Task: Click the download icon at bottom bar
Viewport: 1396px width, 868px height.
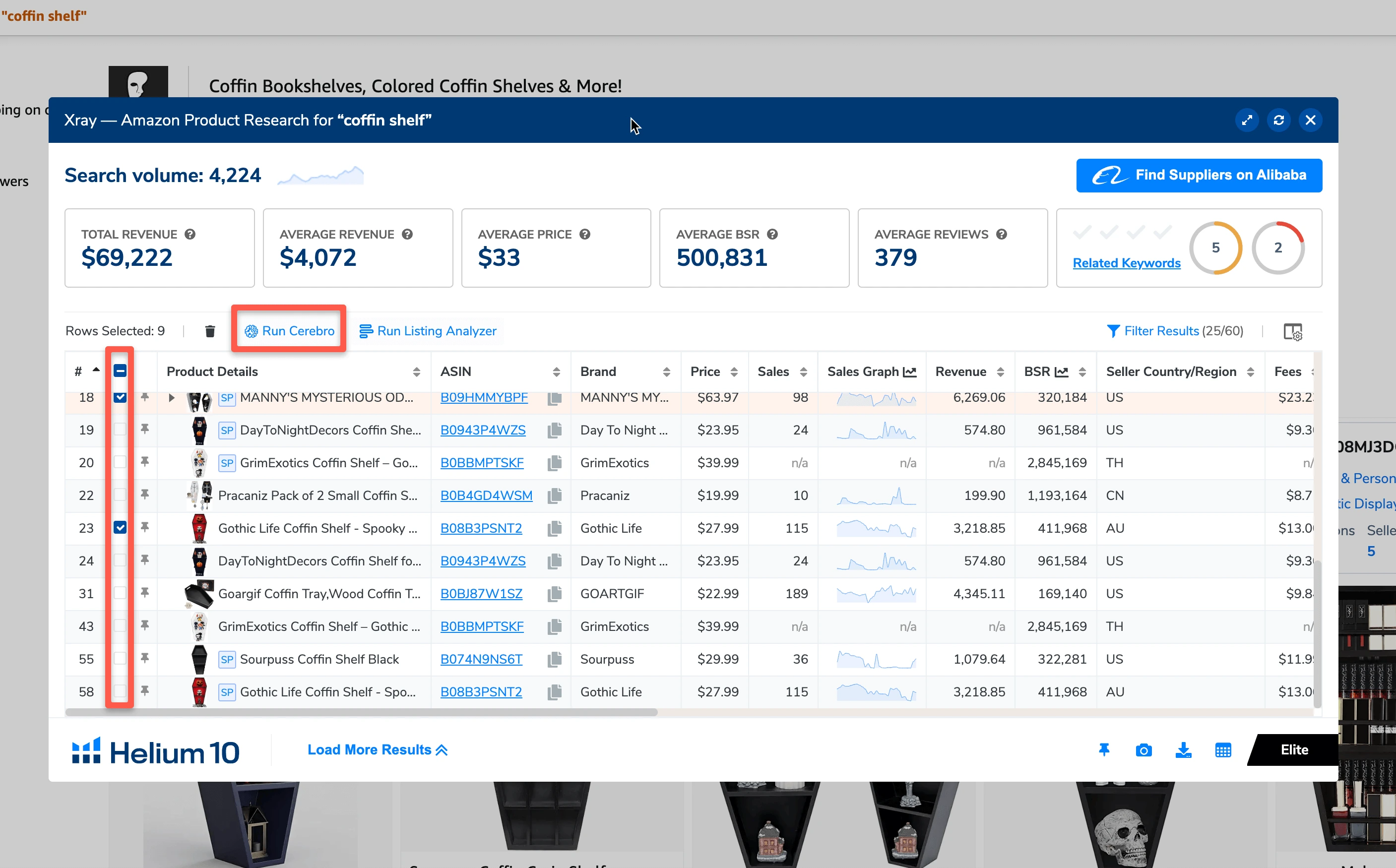Action: 1184,750
